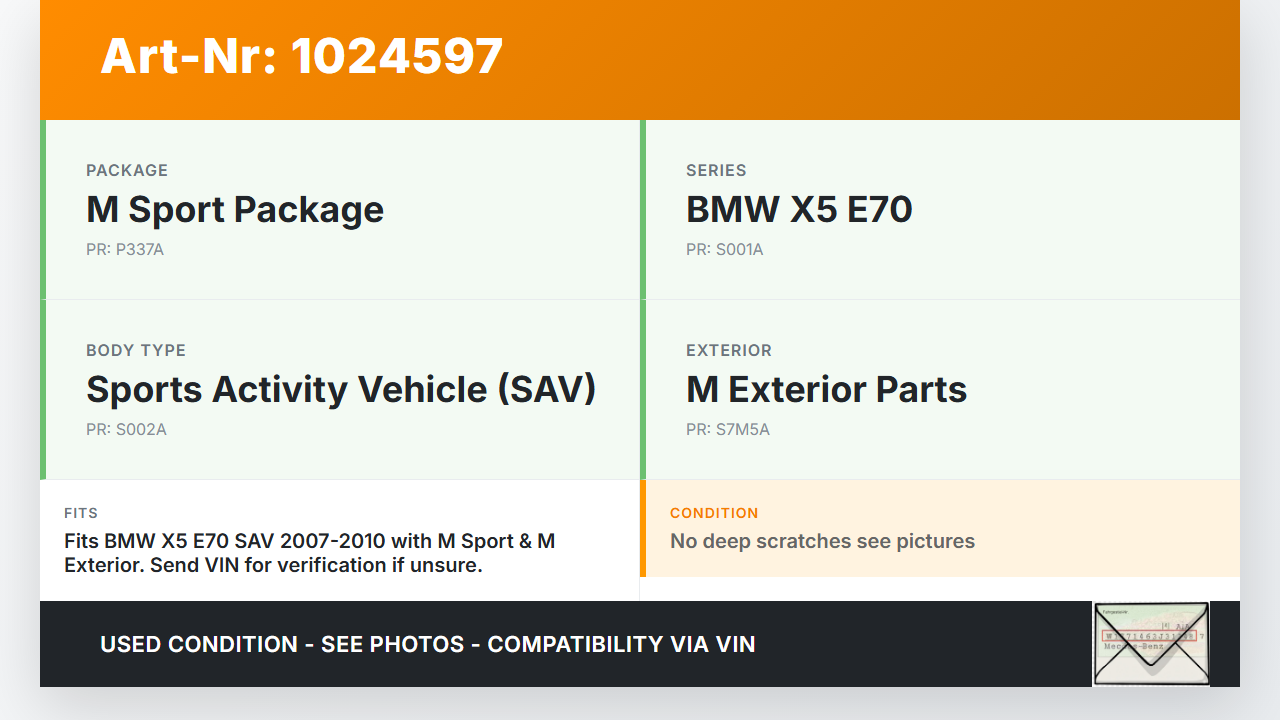Click the Art-Nr: 1024597 heading
This screenshot has height=720, width=1280.
pos(301,56)
